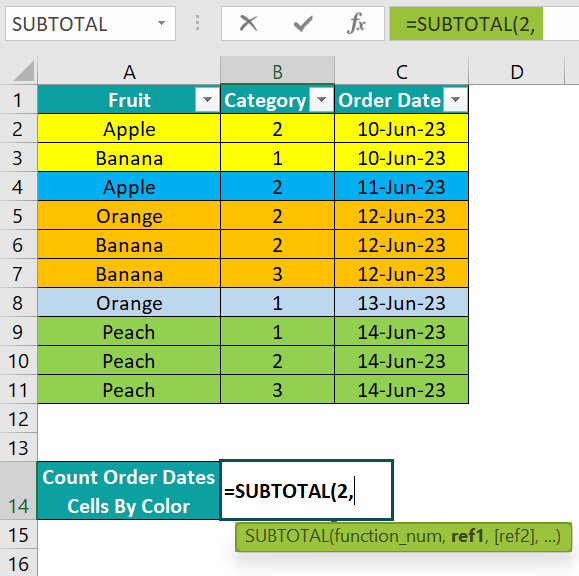Image resolution: width=579 pixels, height=576 pixels.
Task: Select column C header
Action: point(401,71)
